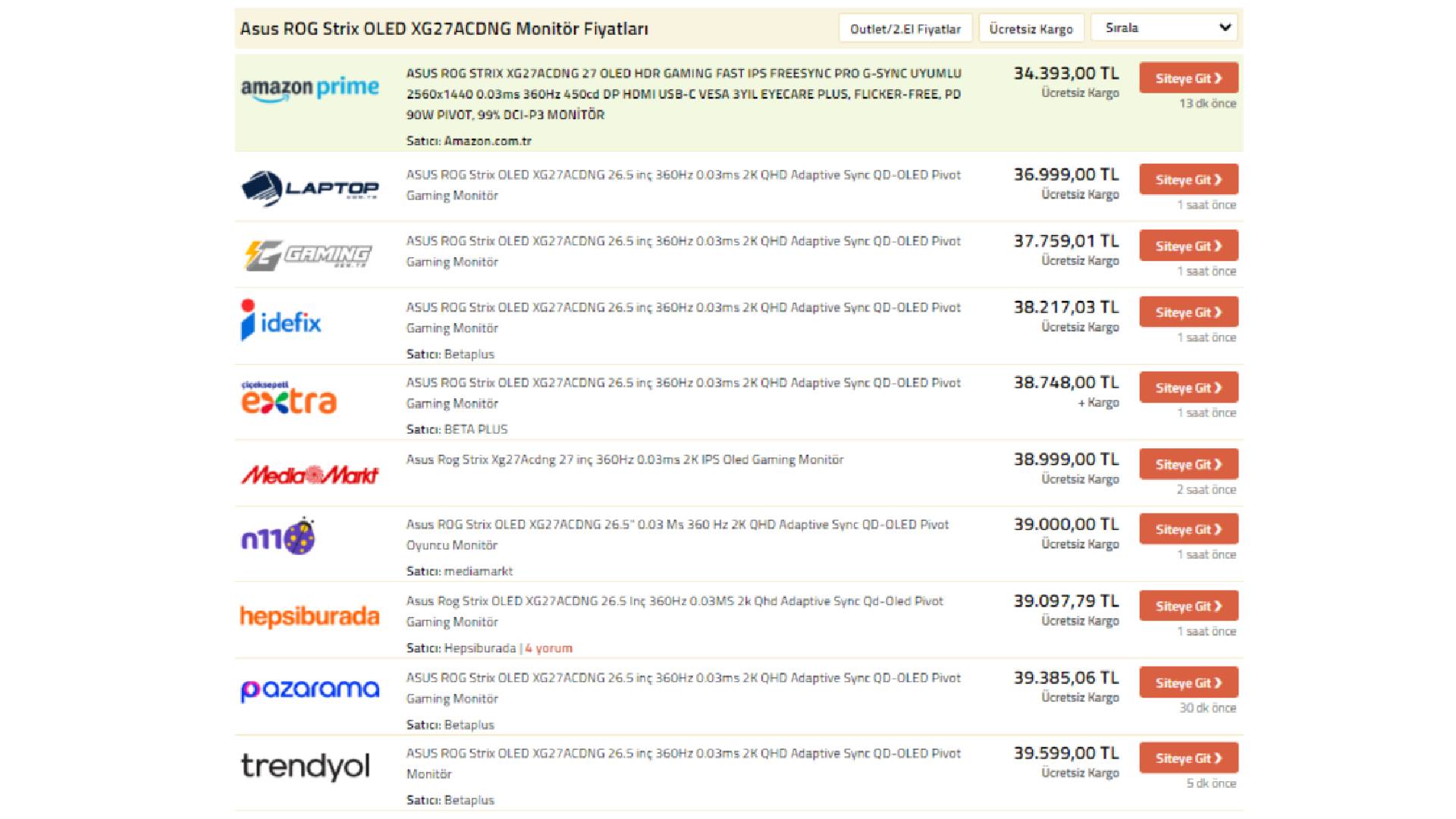Select the price 39.000,00 TL
This screenshot has height=819, width=1456.
coord(1066,524)
